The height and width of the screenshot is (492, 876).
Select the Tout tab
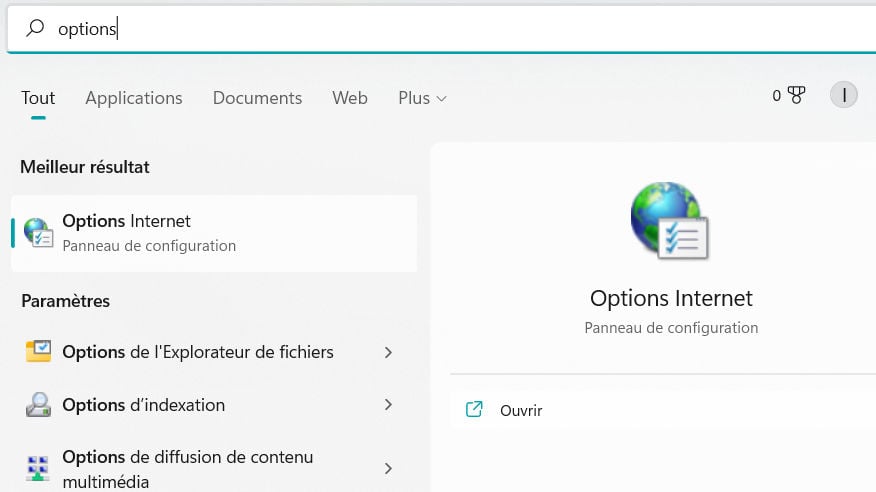pyautogui.click(x=38, y=98)
